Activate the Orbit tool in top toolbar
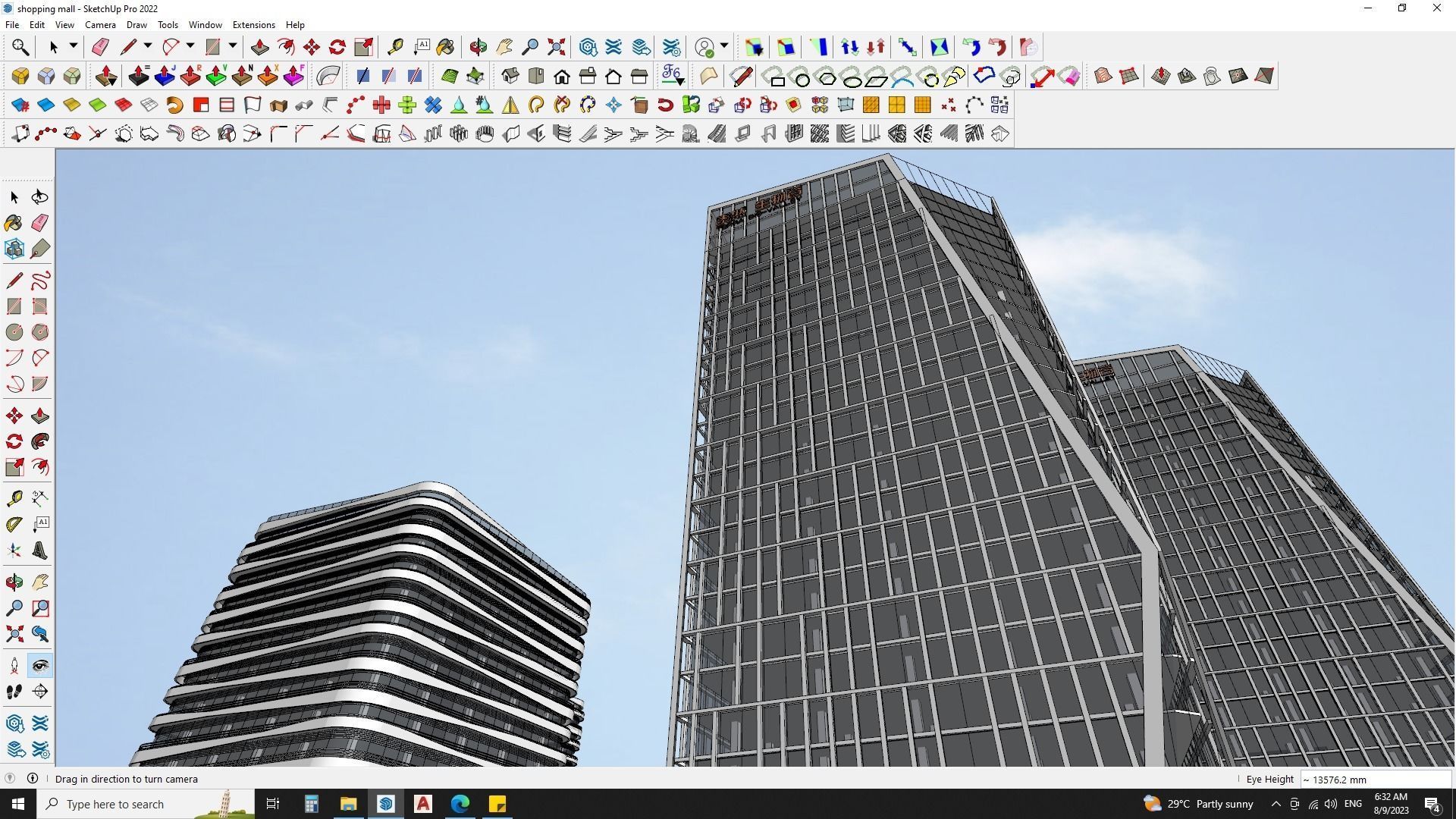Viewport: 1456px width, 819px height. [478, 47]
